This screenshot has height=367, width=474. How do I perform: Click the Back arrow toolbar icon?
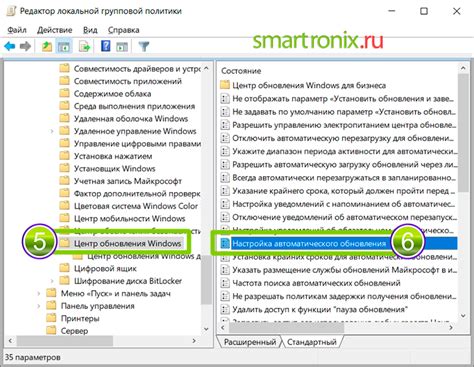coord(10,46)
